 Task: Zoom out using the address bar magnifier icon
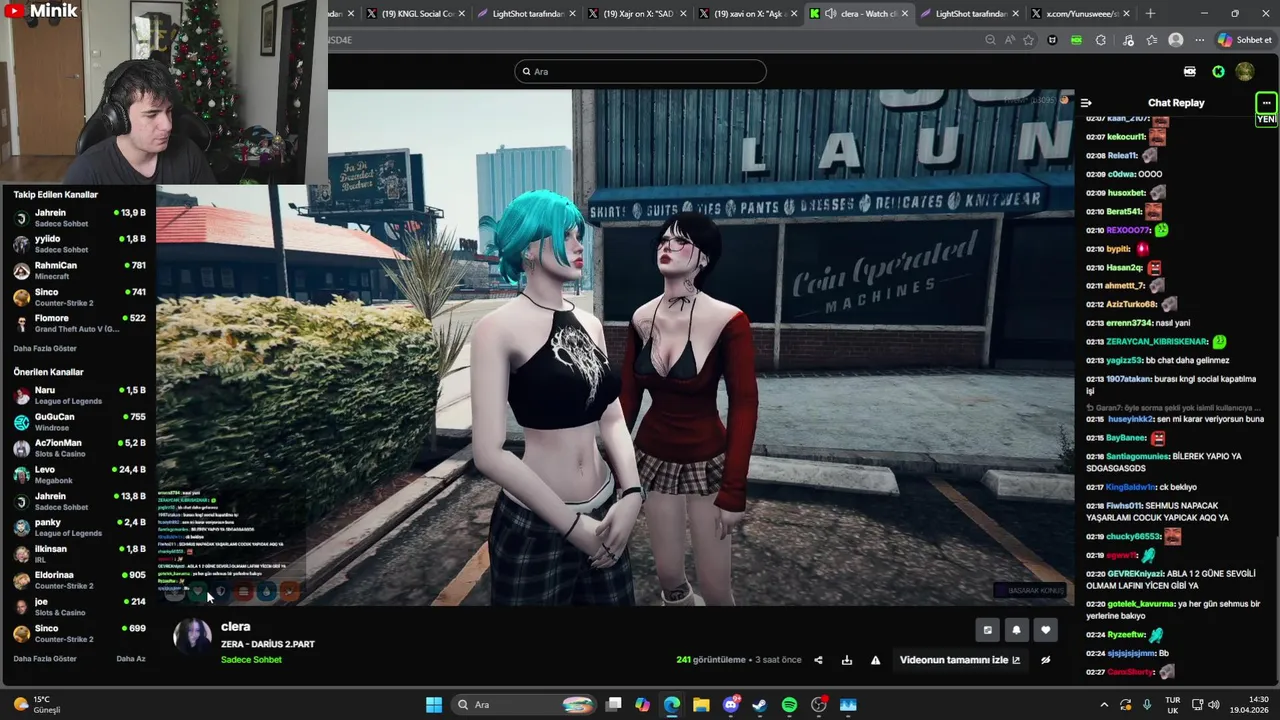(x=990, y=40)
